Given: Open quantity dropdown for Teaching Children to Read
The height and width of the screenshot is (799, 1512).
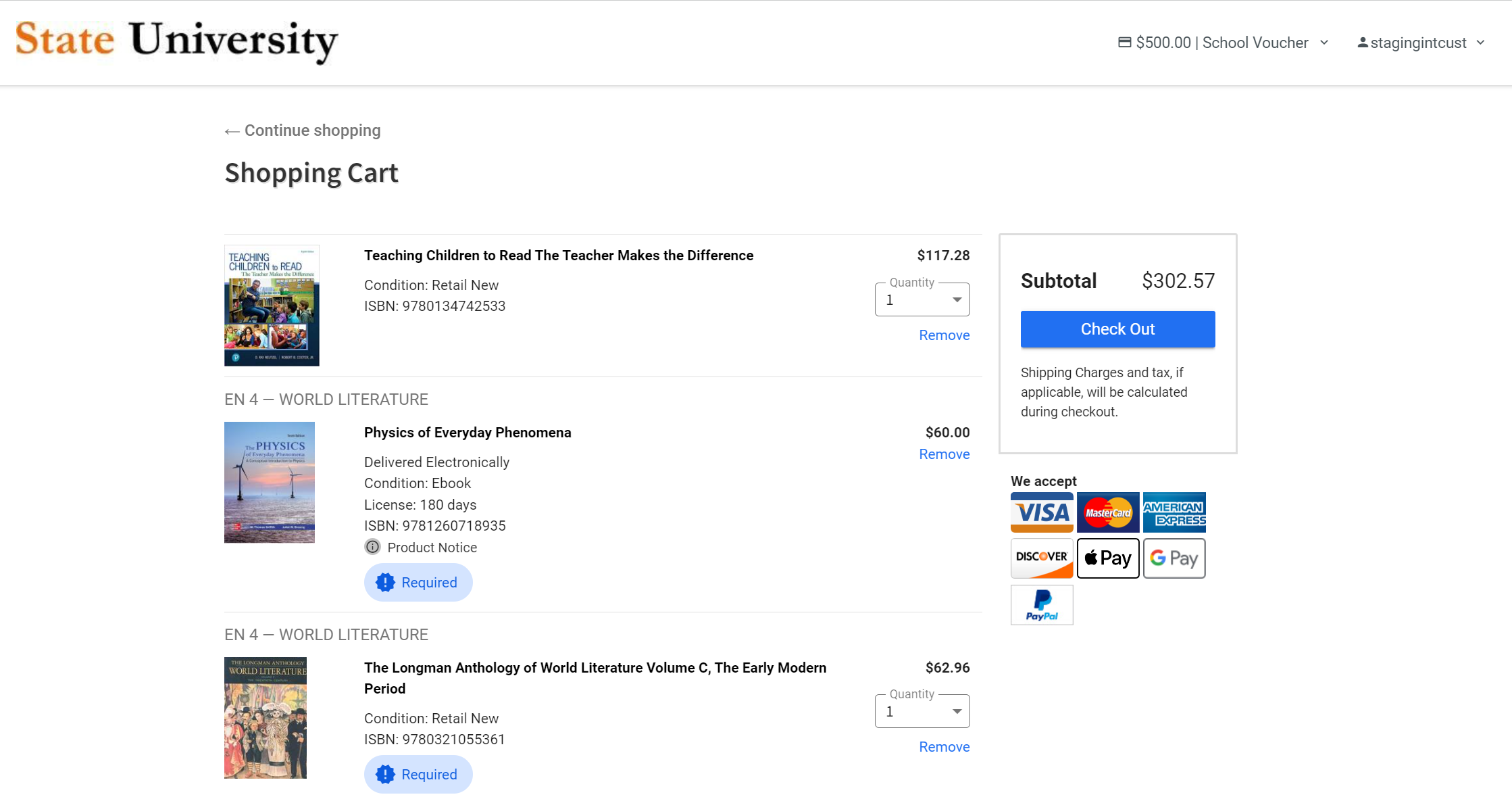Looking at the screenshot, I should [x=922, y=300].
